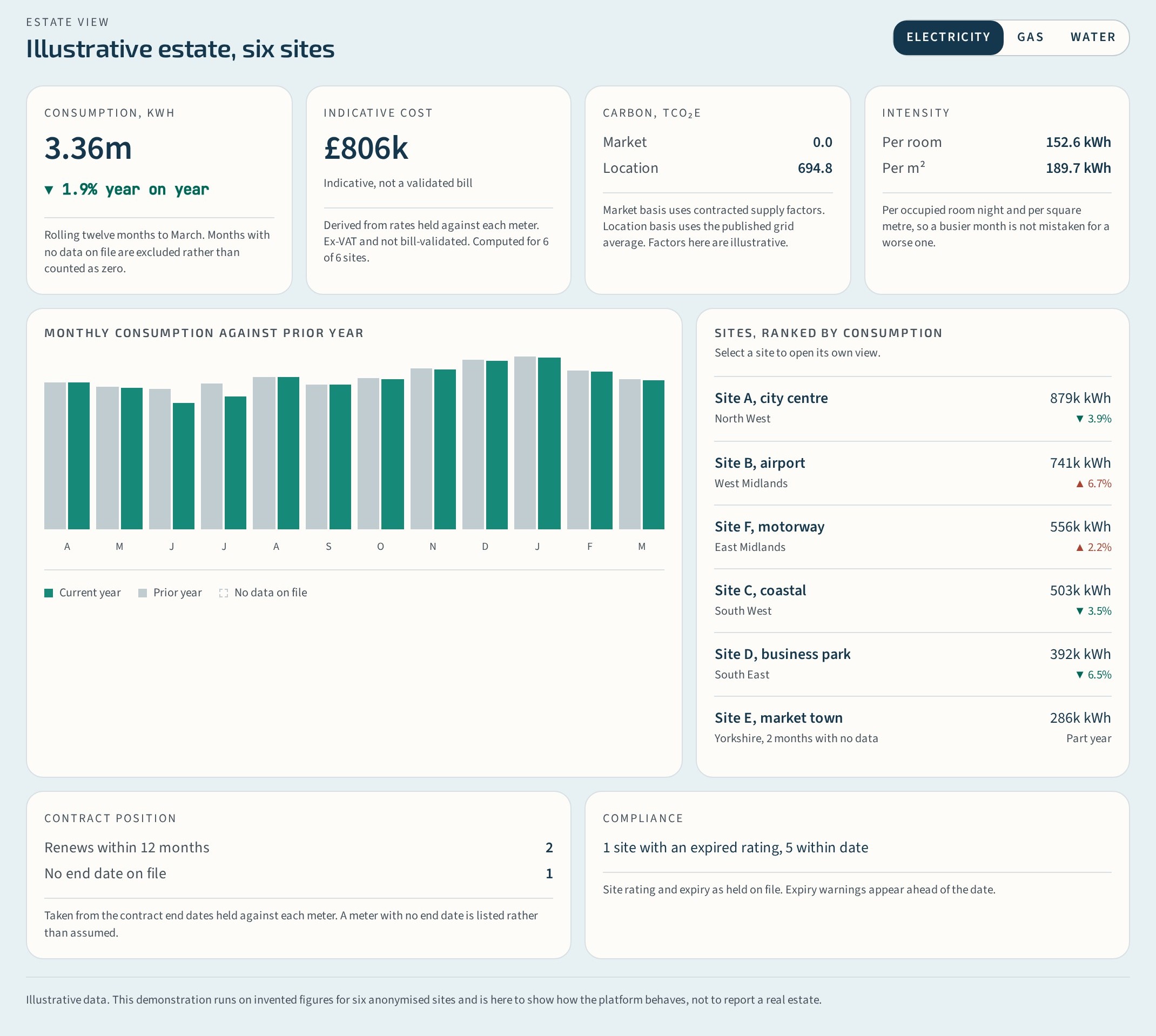Click the down arrow beside 1.9% year on year

click(x=49, y=190)
